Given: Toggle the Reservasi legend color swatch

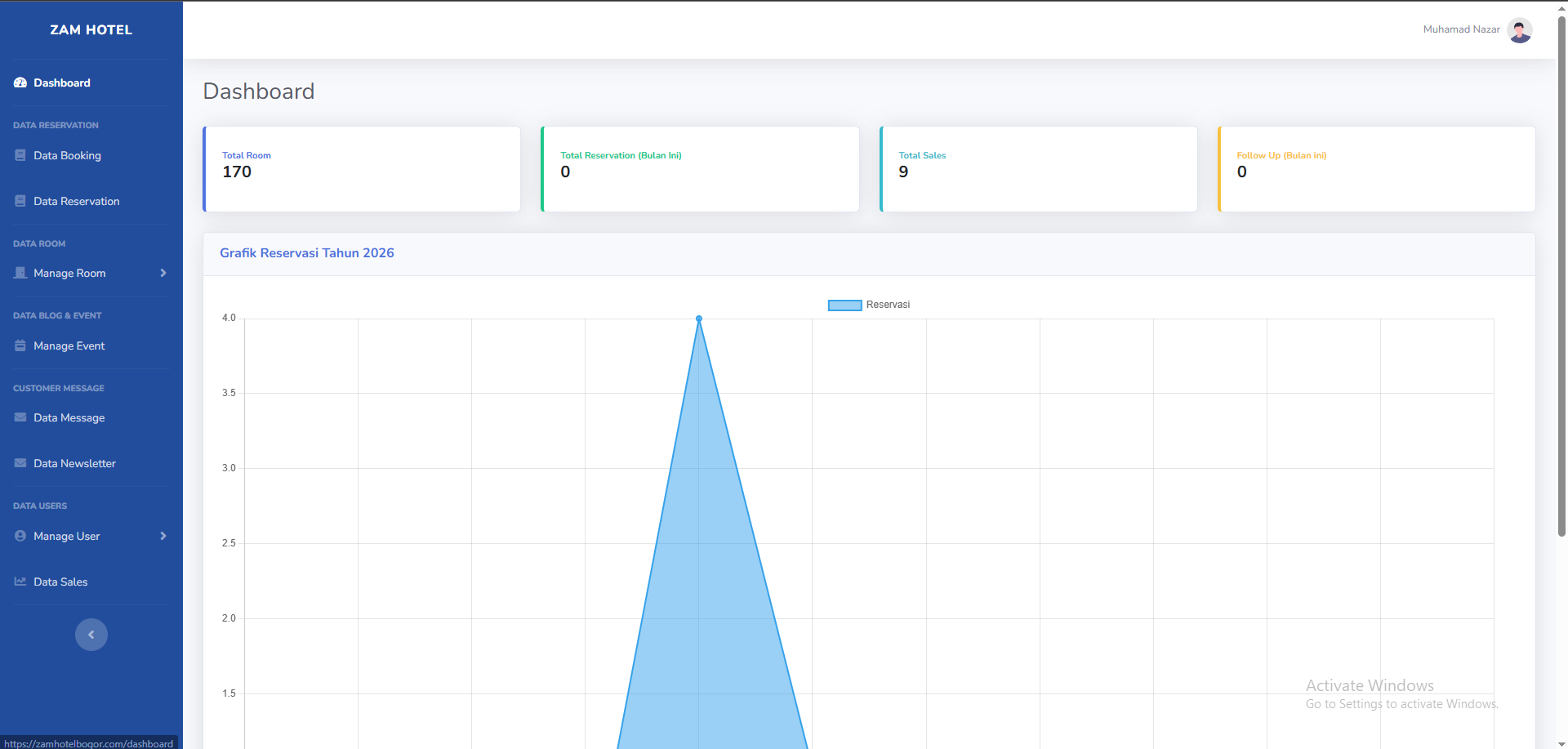Looking at the screenshot, I should click(x=844, y=305).
